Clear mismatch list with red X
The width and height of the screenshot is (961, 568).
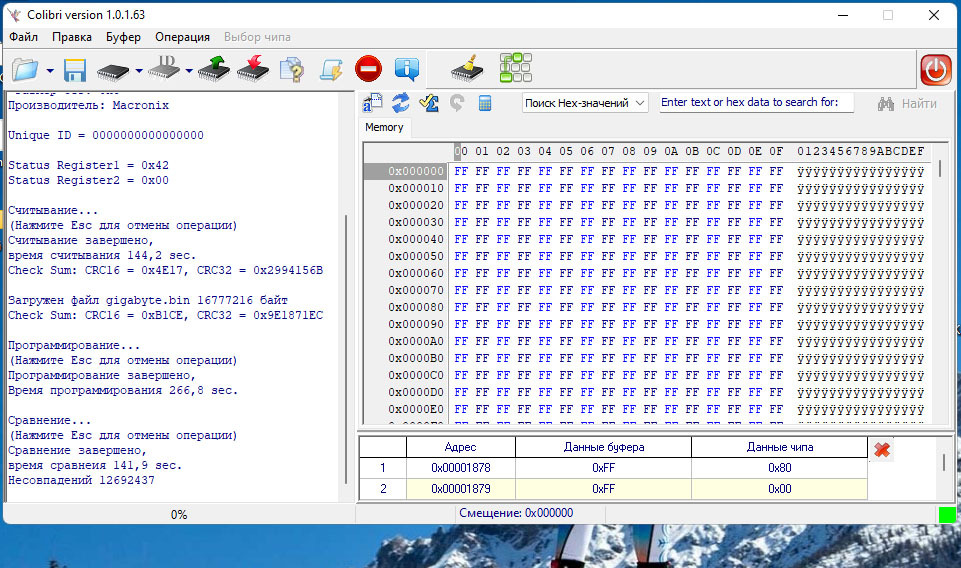coord(882,450)
